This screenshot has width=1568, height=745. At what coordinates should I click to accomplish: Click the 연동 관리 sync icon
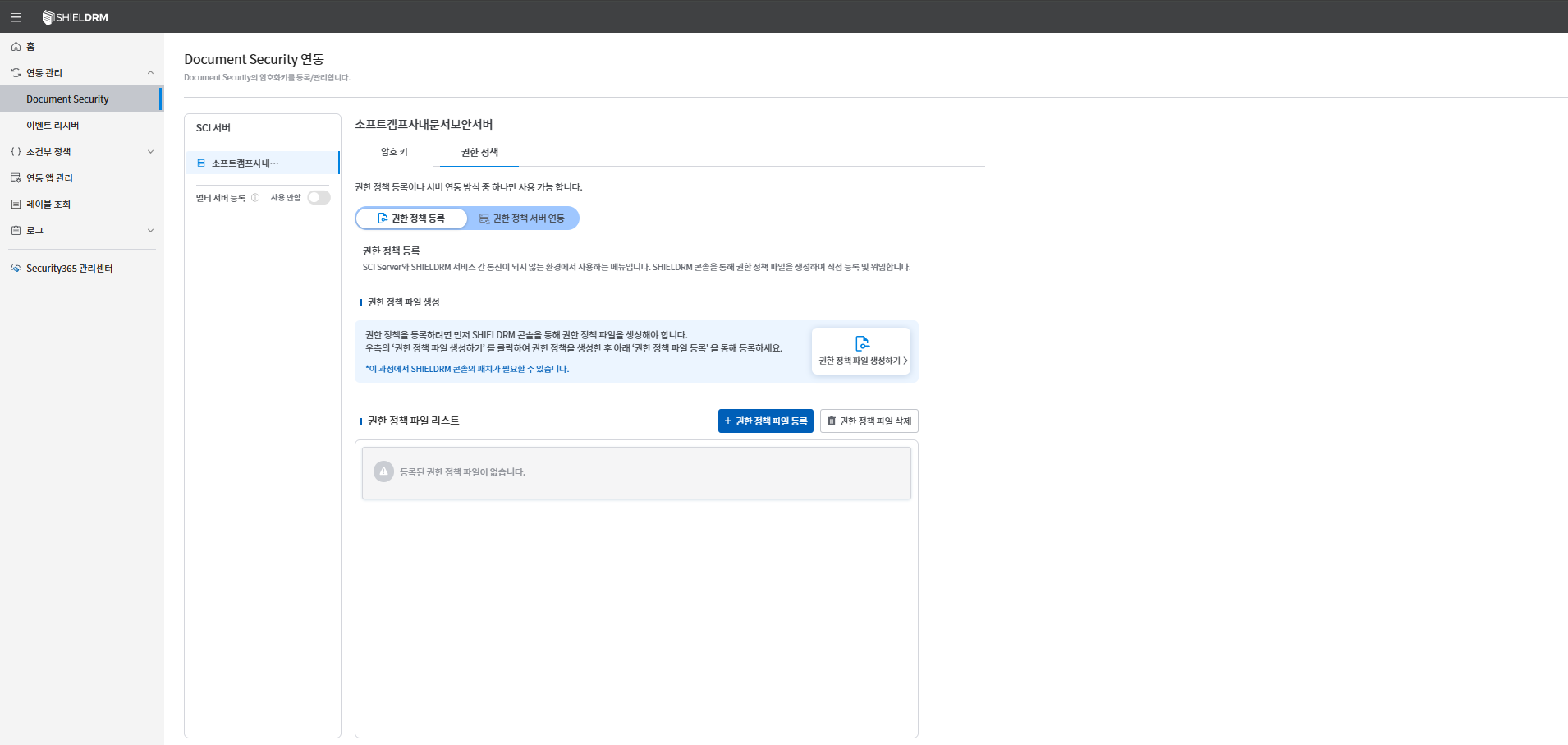(x=16, y=73)
